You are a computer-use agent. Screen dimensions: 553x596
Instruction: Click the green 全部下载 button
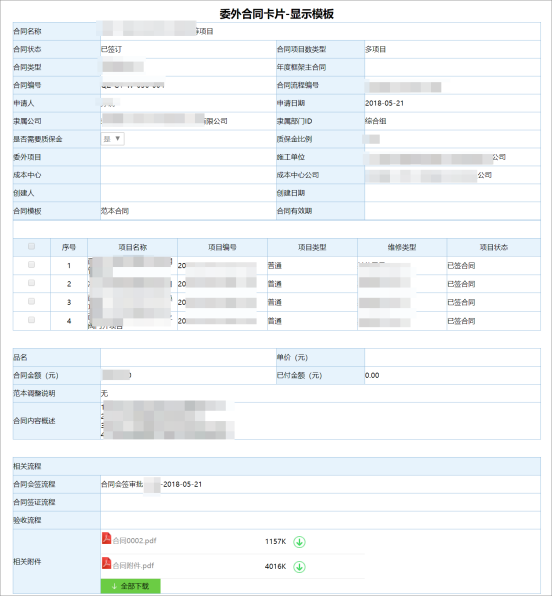point(130,586)
